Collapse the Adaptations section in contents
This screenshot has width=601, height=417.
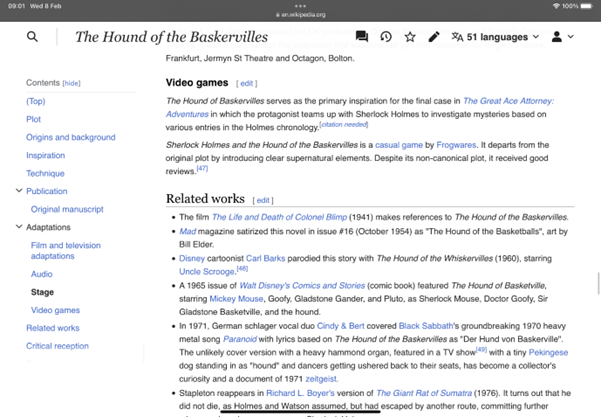pos(19,227)
